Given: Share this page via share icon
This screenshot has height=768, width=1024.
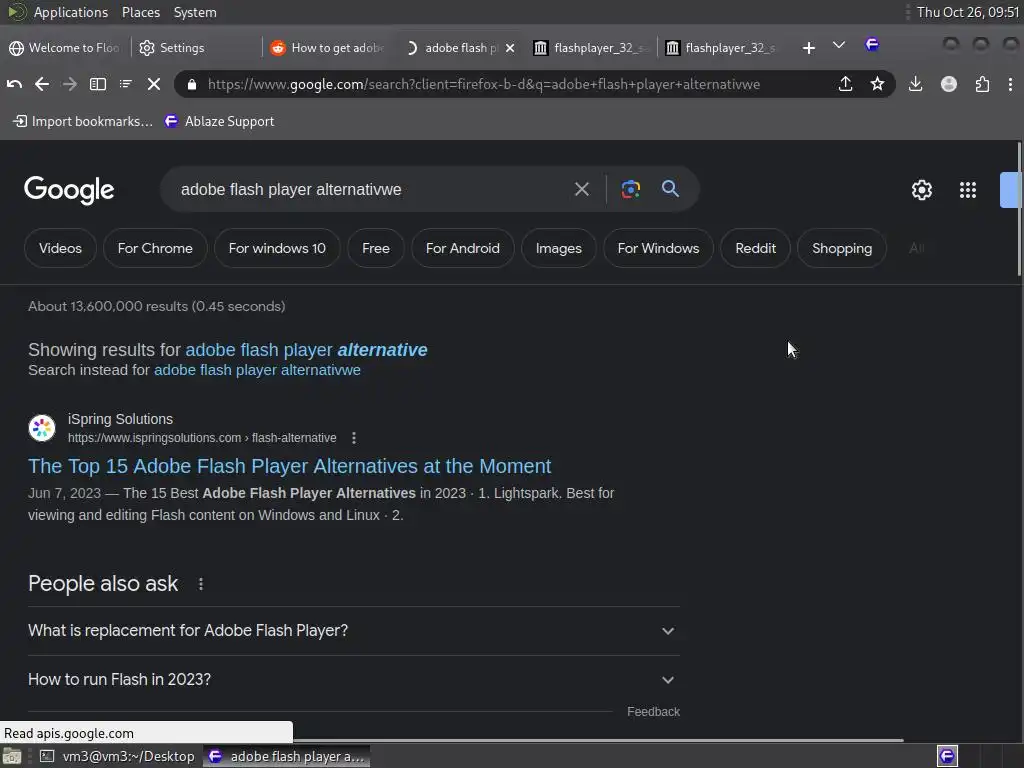Looking at the screenshot, I should (x=845, y=84).
